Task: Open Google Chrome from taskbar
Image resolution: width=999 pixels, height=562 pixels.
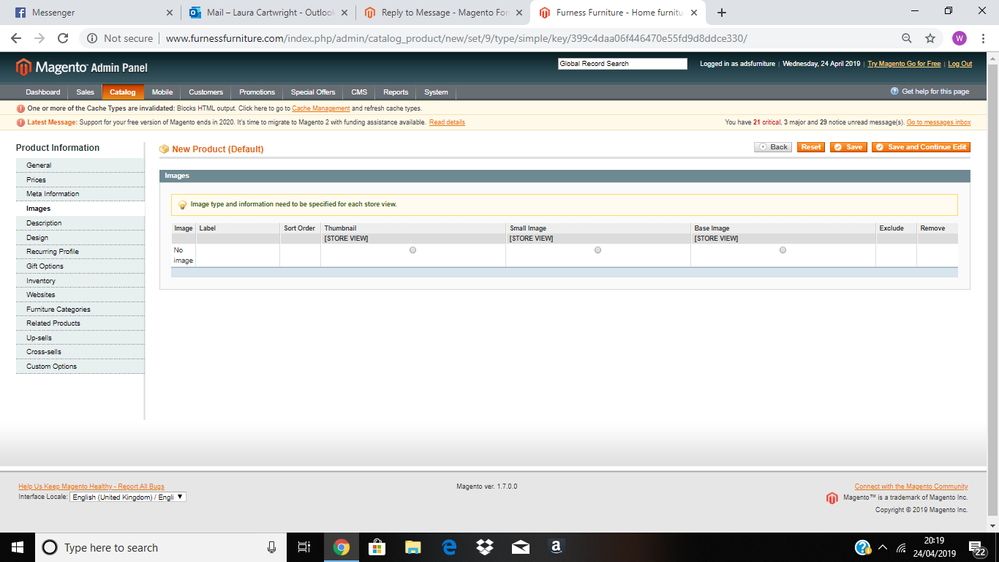Action: [341, 547]
